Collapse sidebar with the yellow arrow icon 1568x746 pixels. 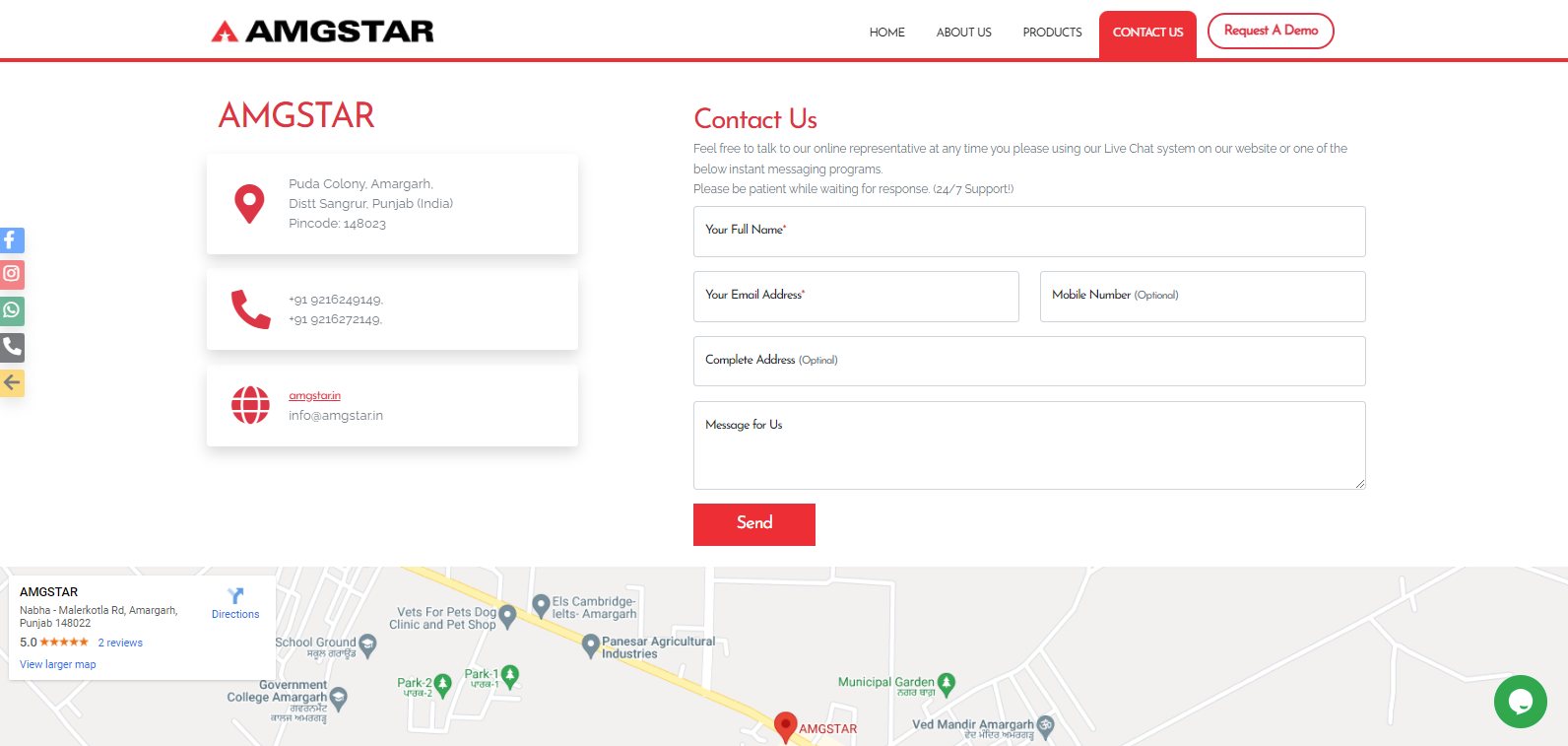(12, 382)
